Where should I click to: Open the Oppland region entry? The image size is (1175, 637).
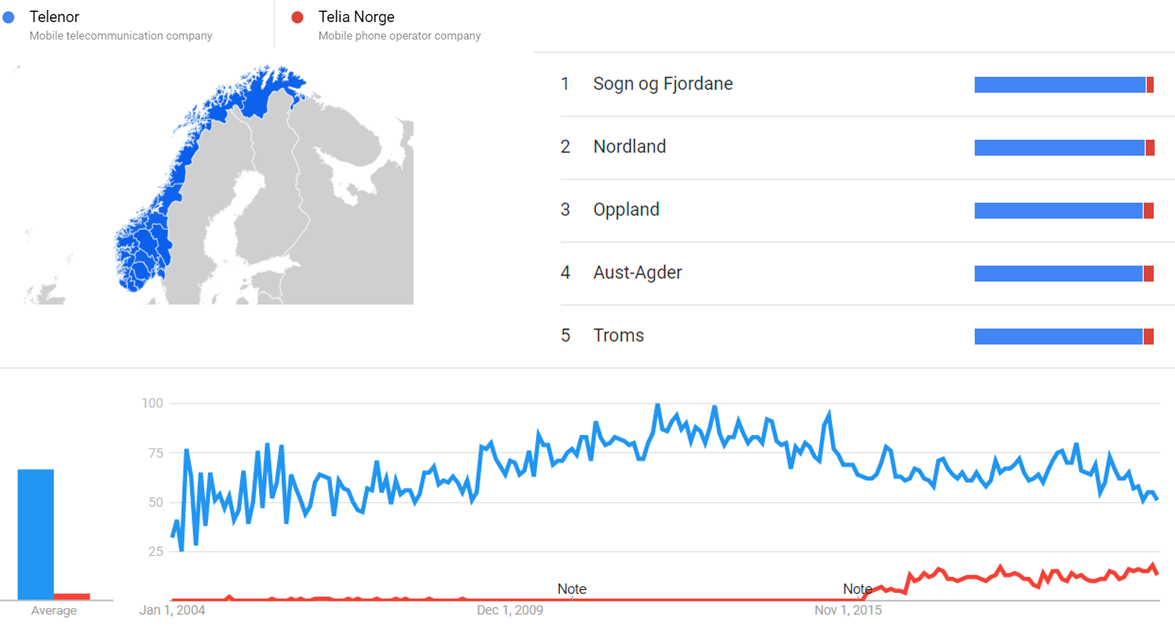pyautogui.click(x=626, y=210)
